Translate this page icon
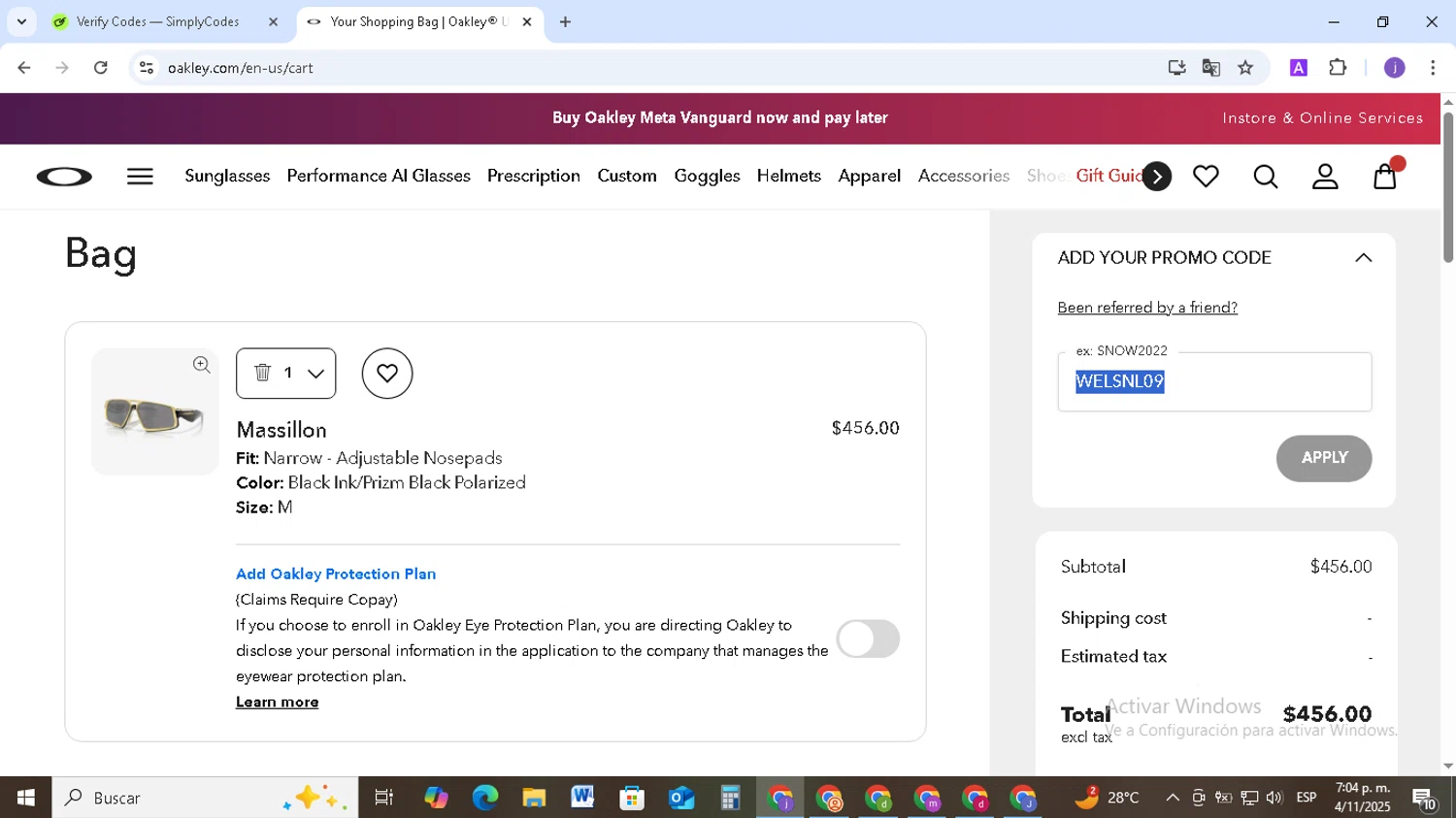1456x818 pixels. coord(1210,68)
